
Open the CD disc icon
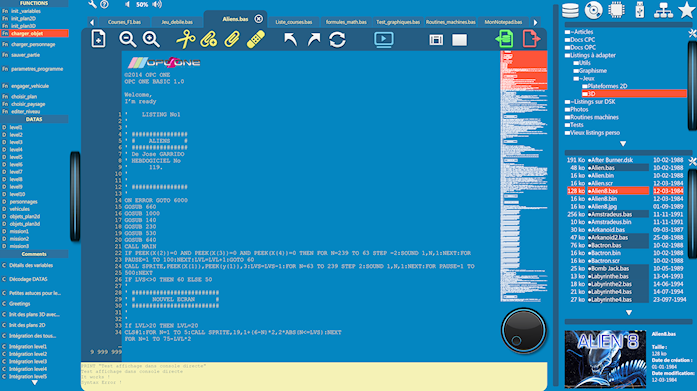pos(593,10)
